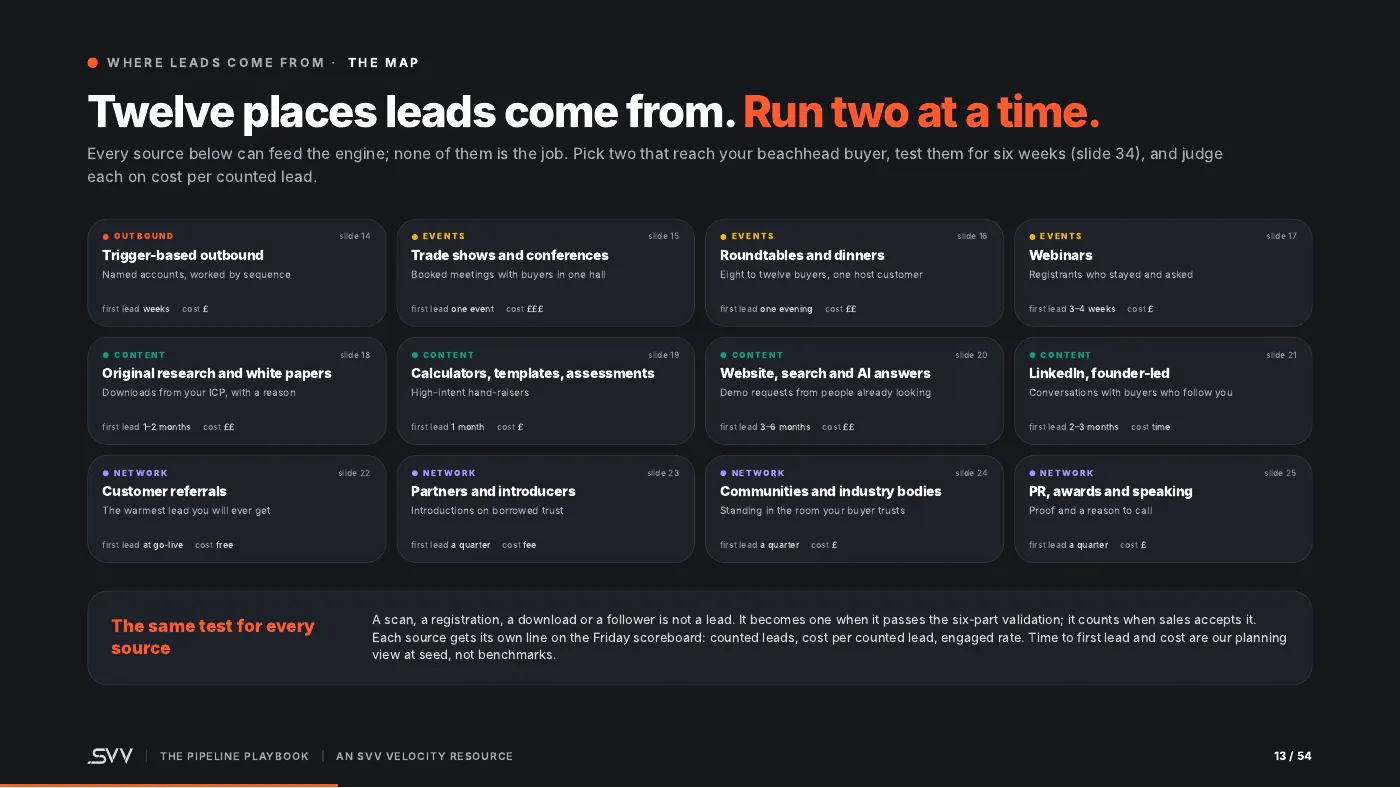Click 'THE PIPELINE PLAYBOOK' footer text
Image resolution: width=1400 pixels, height=788 pixels.
[234, 756]
